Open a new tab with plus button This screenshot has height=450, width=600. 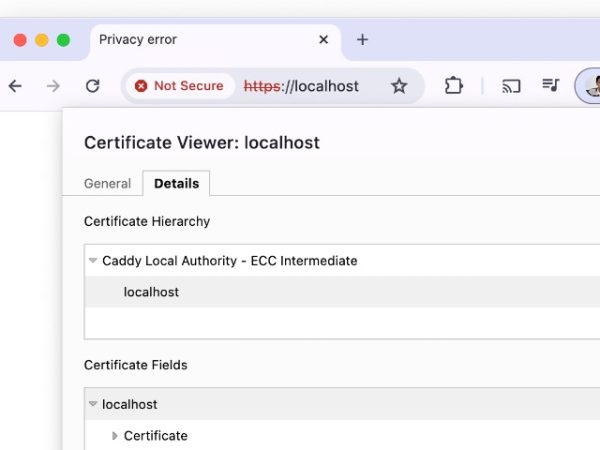pyautogui.click(x=362, y=39)
